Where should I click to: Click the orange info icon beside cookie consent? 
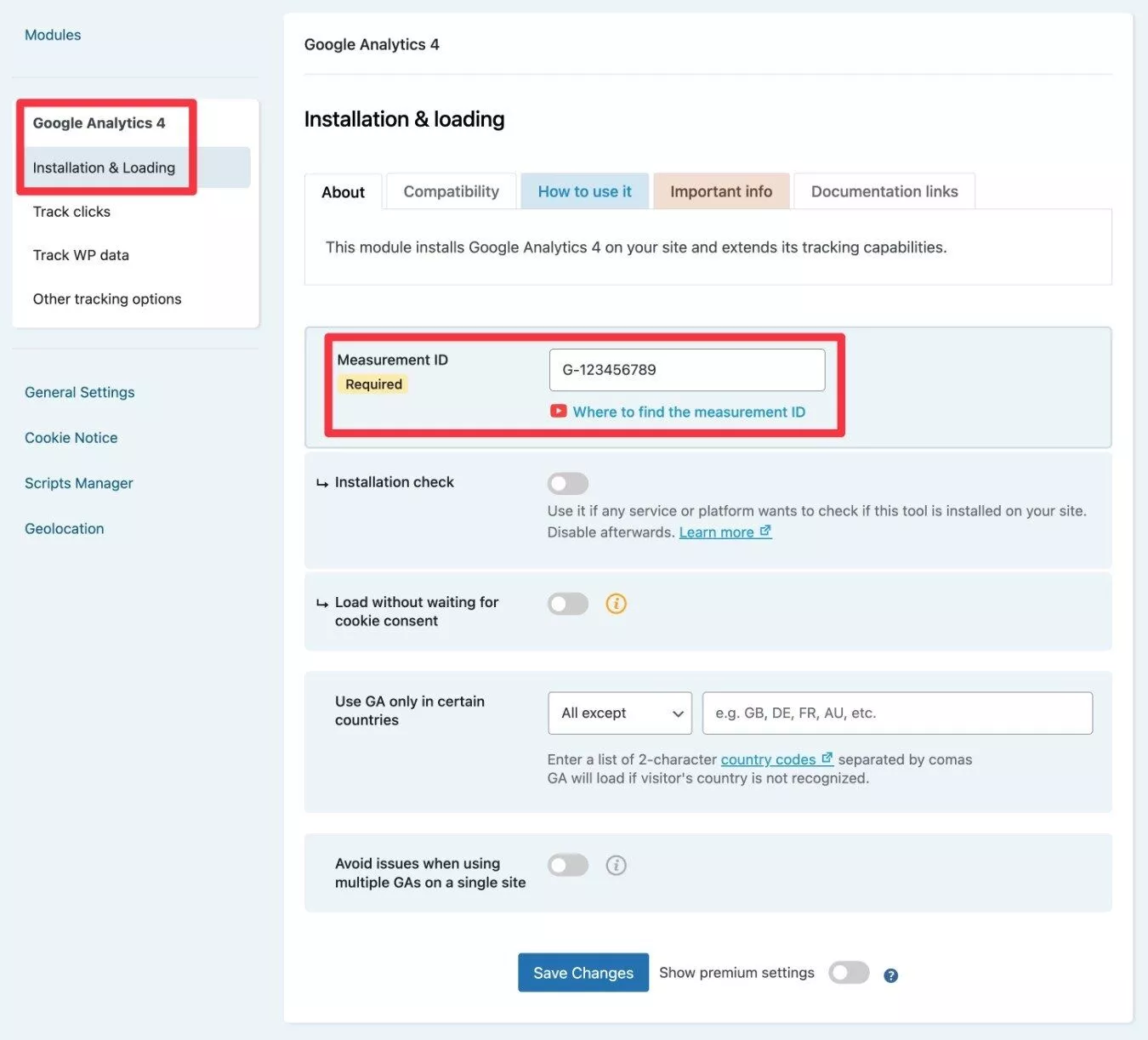tap(616, 604)
